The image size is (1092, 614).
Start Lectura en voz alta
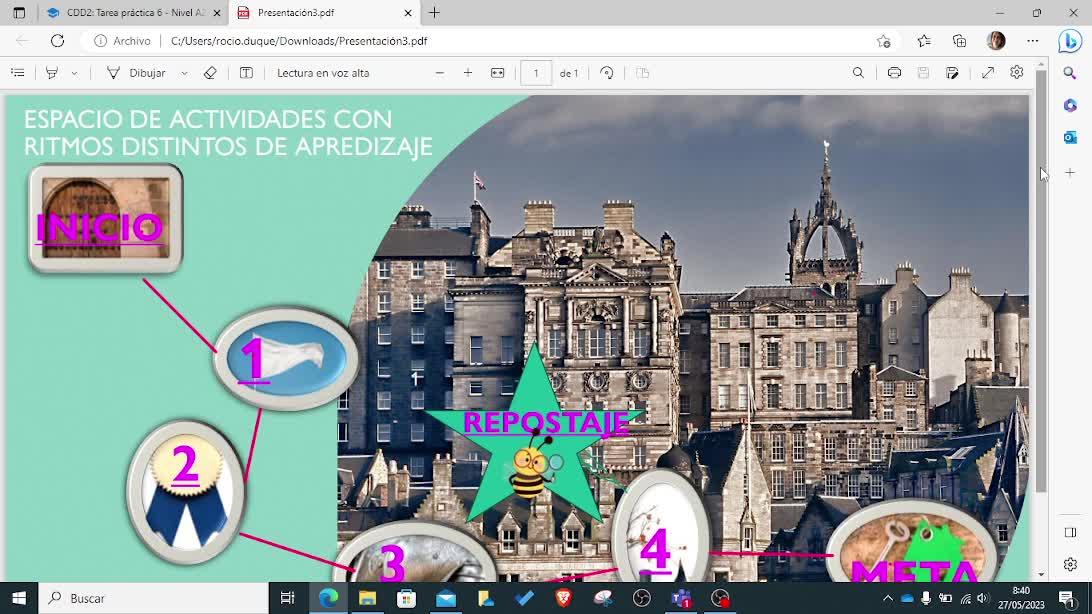click(323, 73)
